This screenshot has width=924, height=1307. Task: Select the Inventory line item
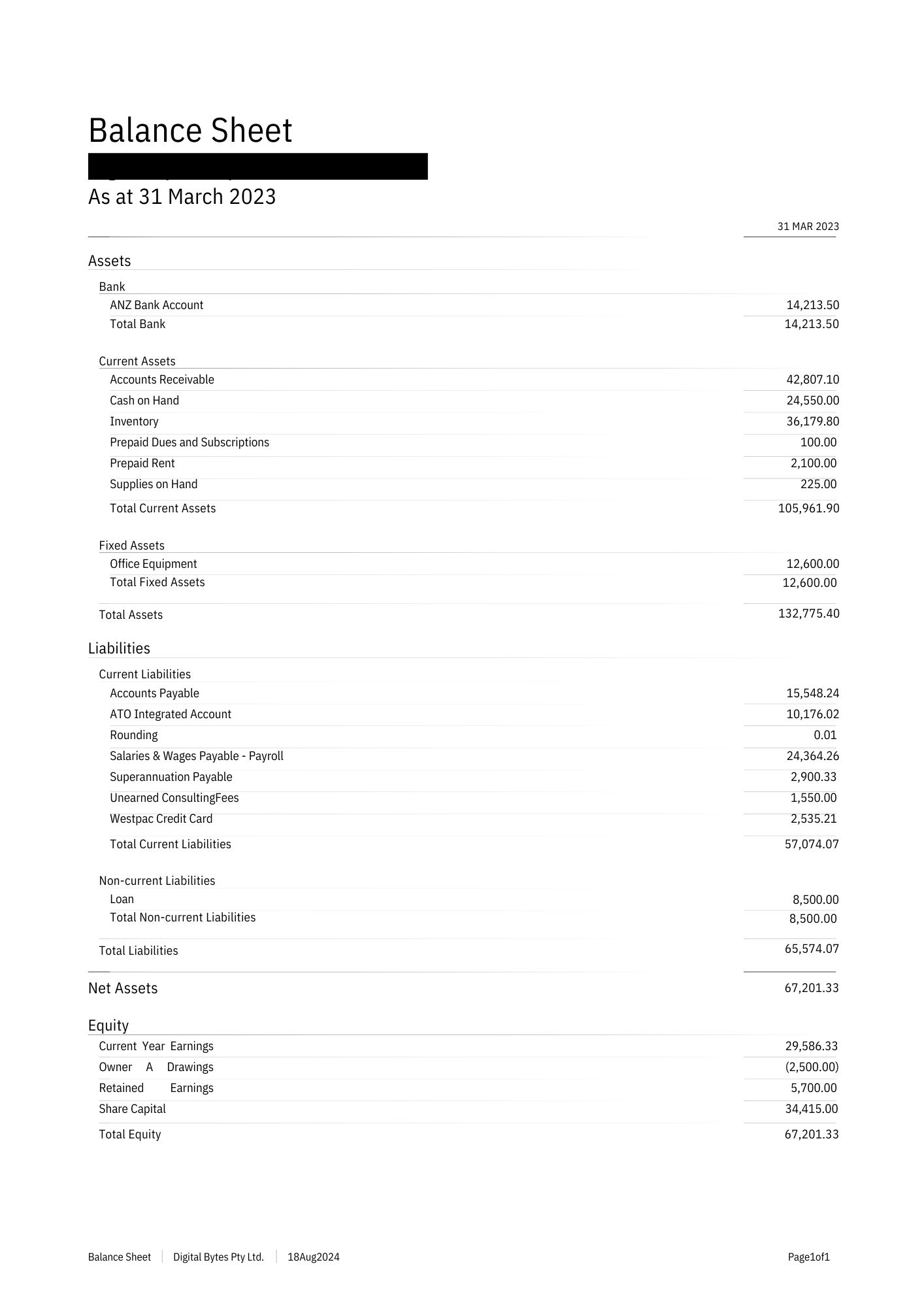coord(134,422)
